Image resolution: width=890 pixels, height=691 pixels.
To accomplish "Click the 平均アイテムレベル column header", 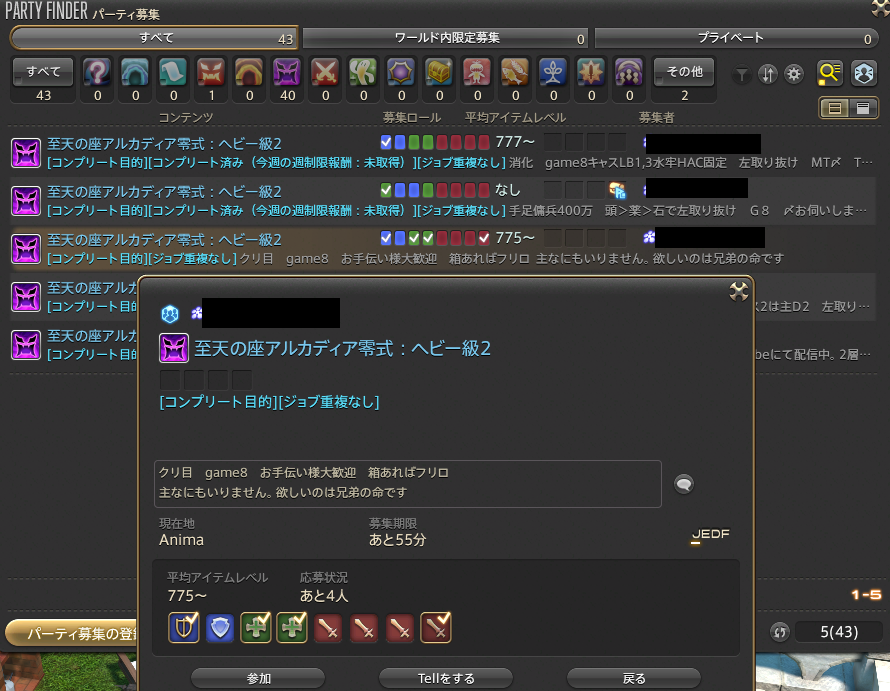I will click(x=515, y=118).
